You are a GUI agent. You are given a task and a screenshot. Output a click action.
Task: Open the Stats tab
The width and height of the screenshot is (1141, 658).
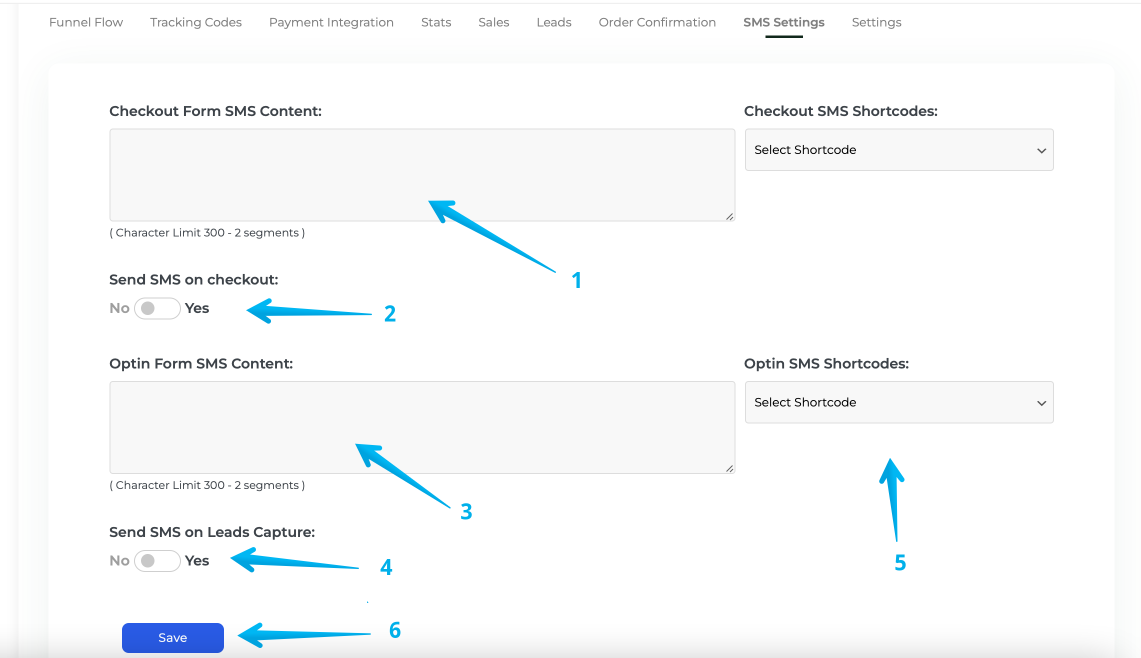tap(435, 22)
